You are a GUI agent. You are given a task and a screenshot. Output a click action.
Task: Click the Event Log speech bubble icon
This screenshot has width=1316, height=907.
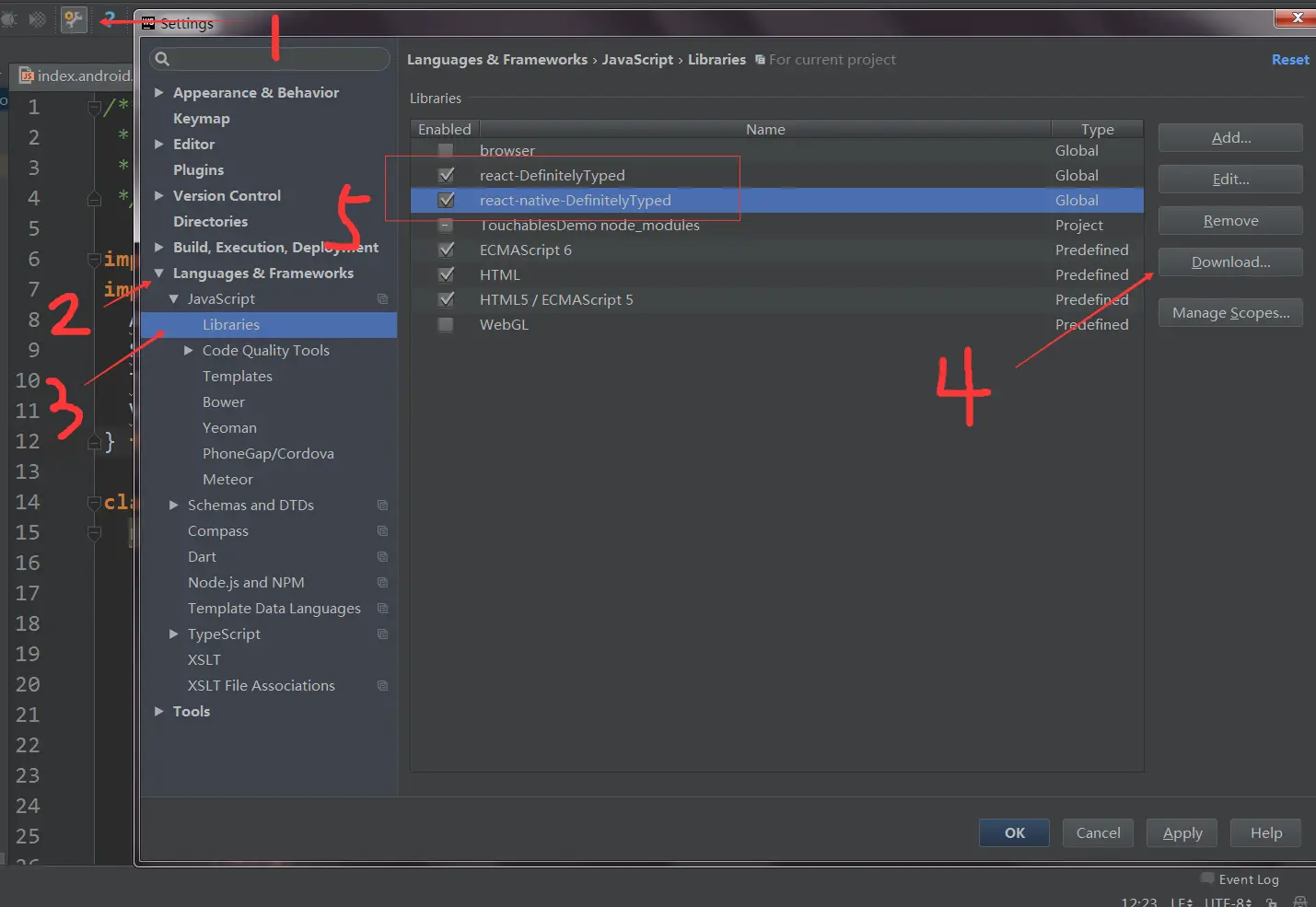[1207, 878]
